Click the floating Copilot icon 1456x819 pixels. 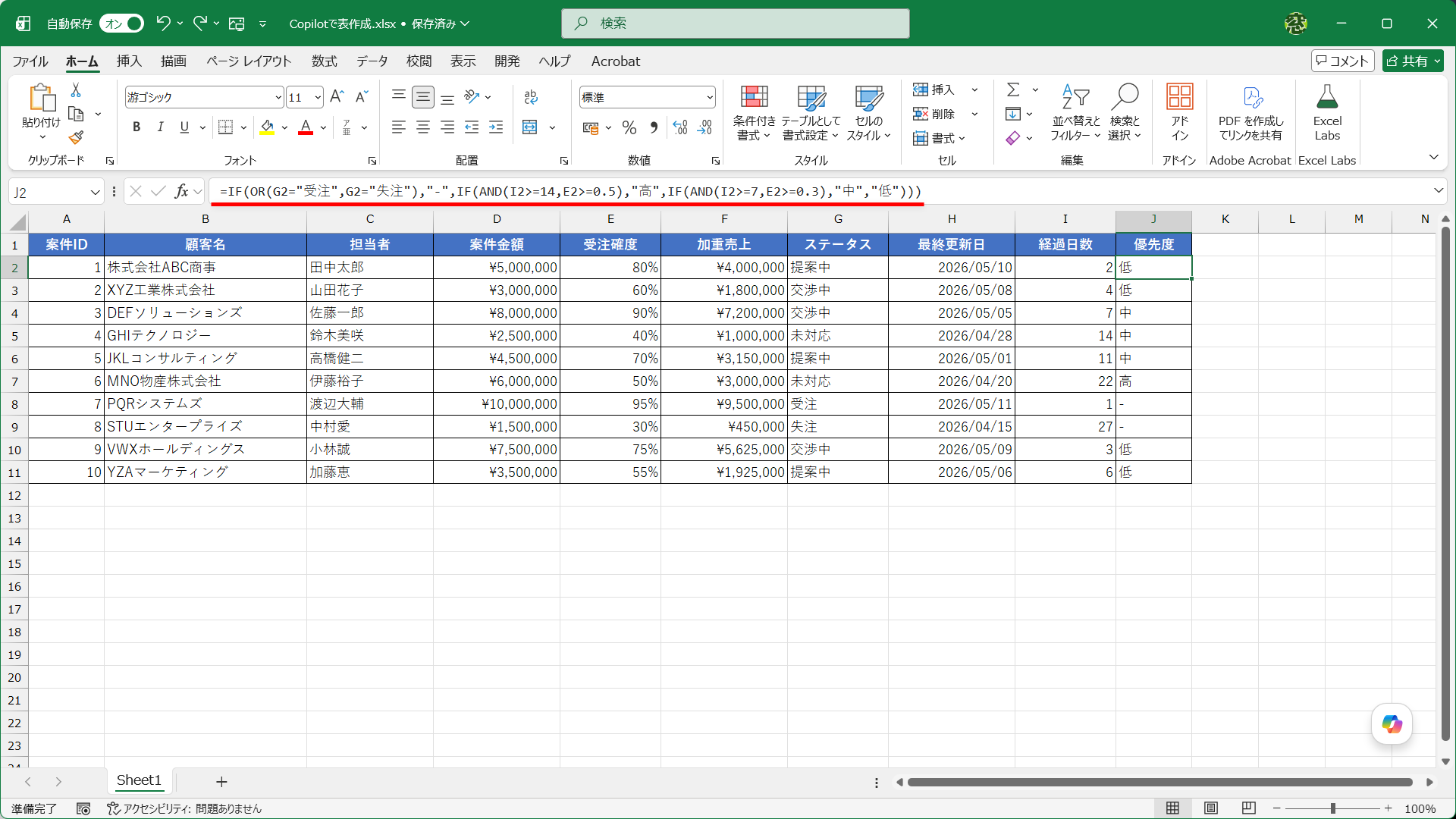click(1392, 723)
